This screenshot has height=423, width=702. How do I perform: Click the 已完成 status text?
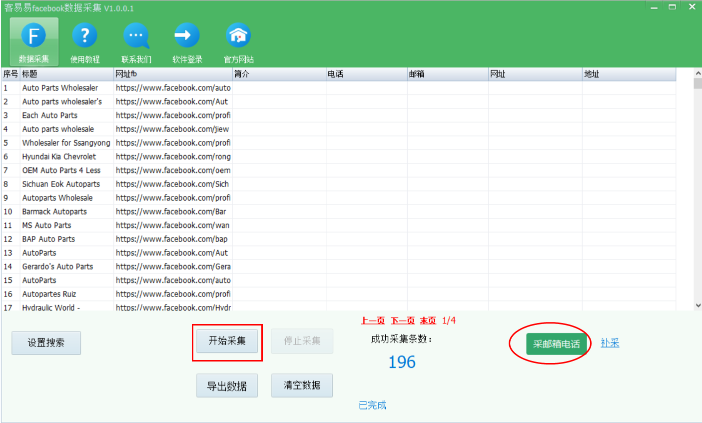click(372, 406)
